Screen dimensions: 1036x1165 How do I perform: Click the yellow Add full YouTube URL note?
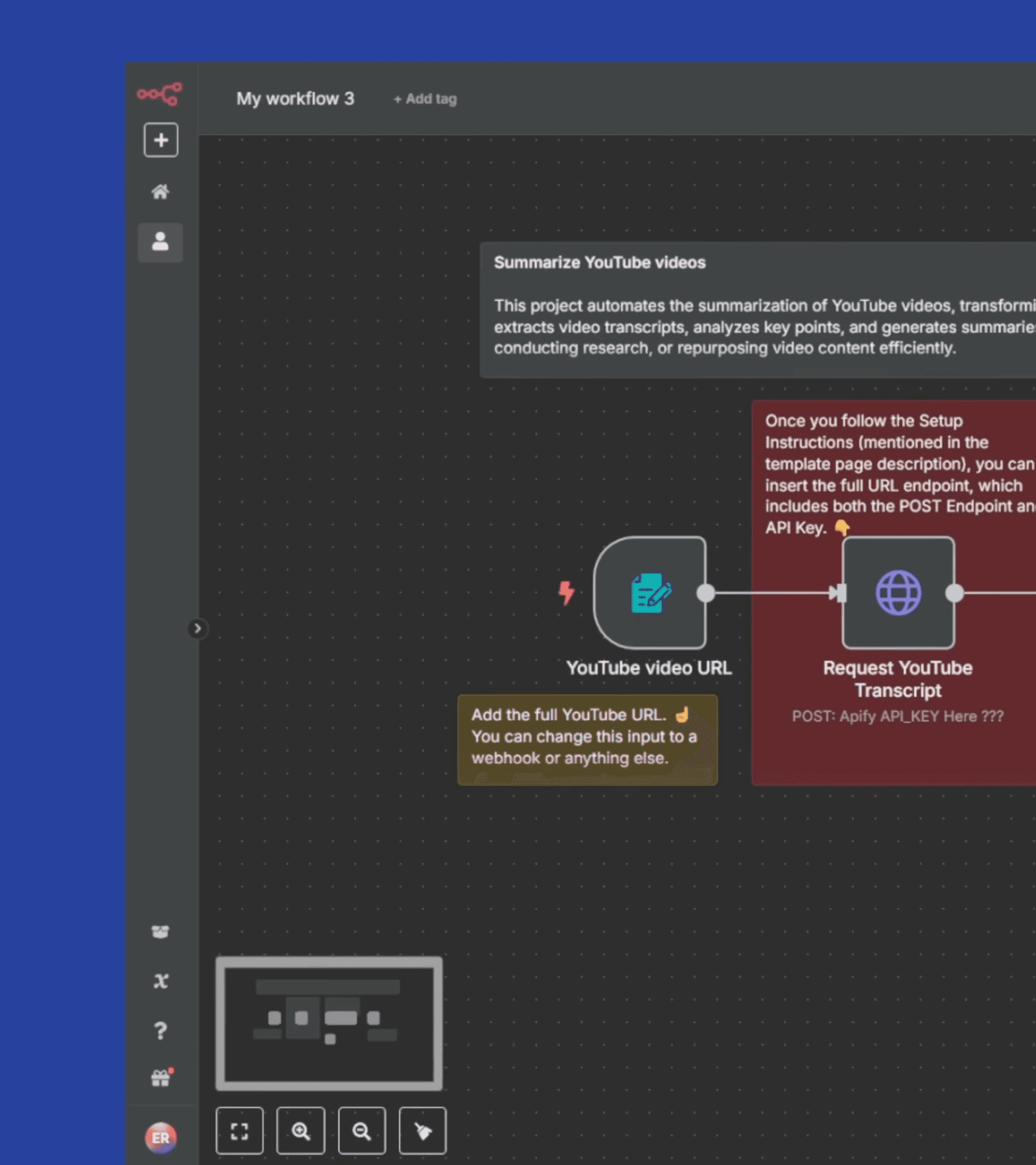(587, 739)
